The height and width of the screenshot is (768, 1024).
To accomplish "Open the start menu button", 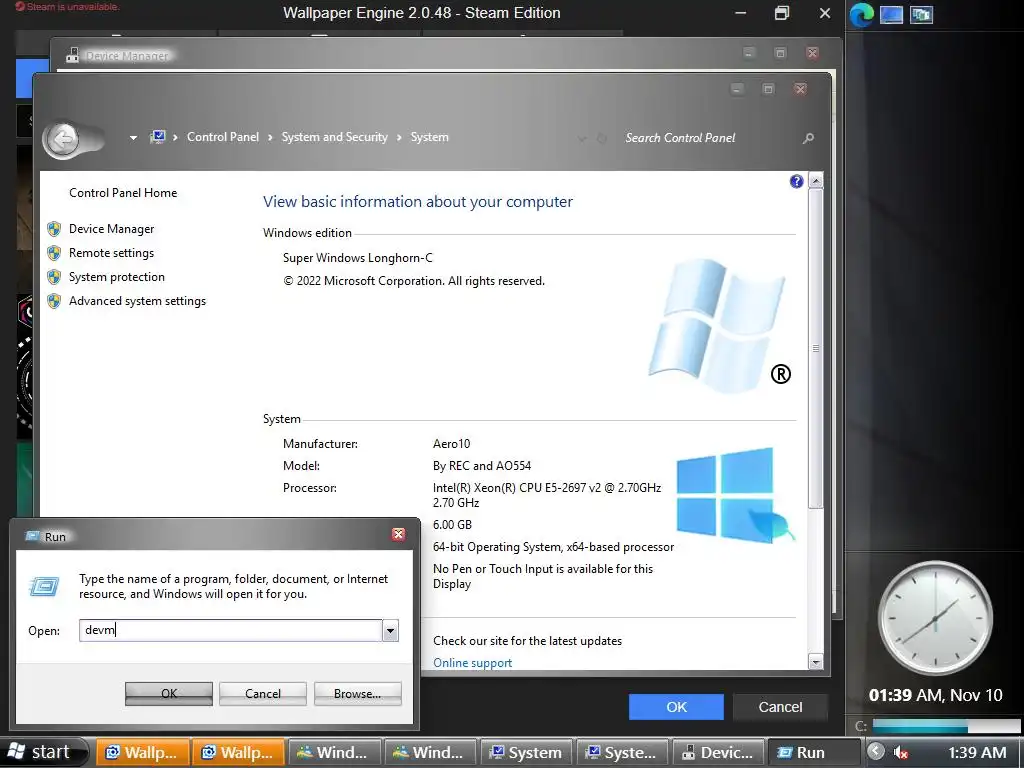I will 44,752.
